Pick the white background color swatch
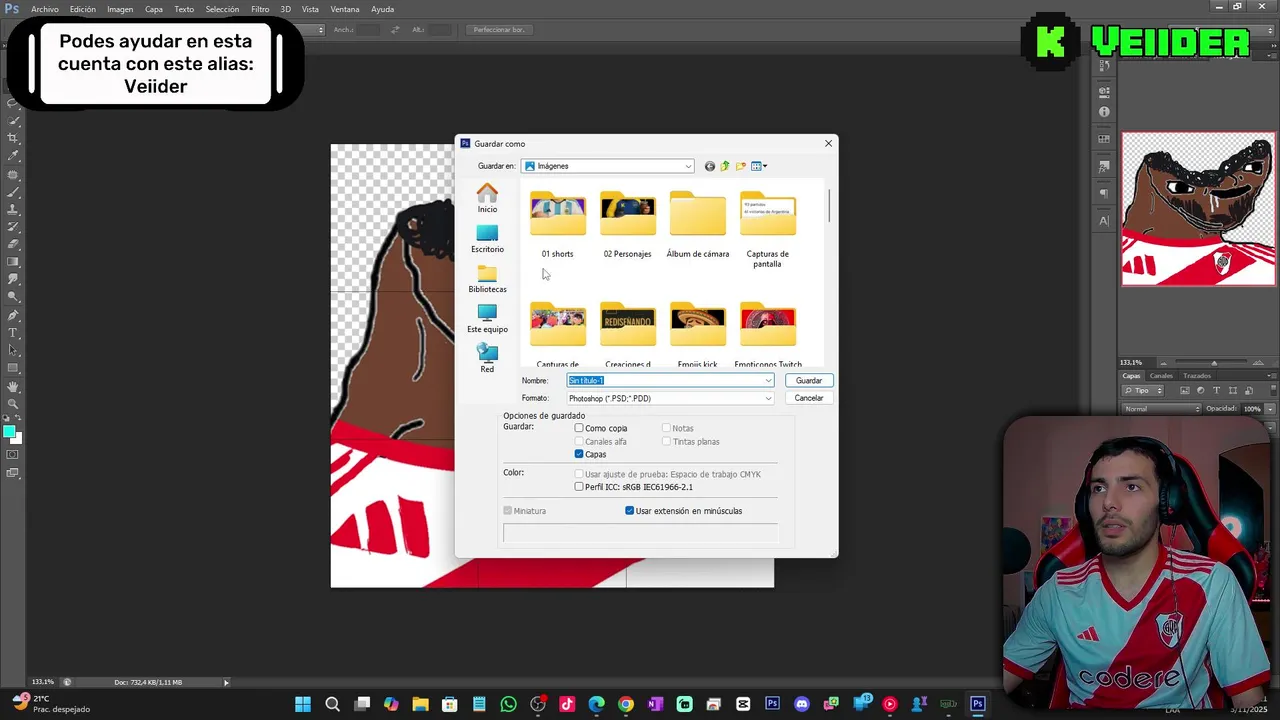Image resolution: width=1280 pixels, height=720 pixels. coord(17,441)
